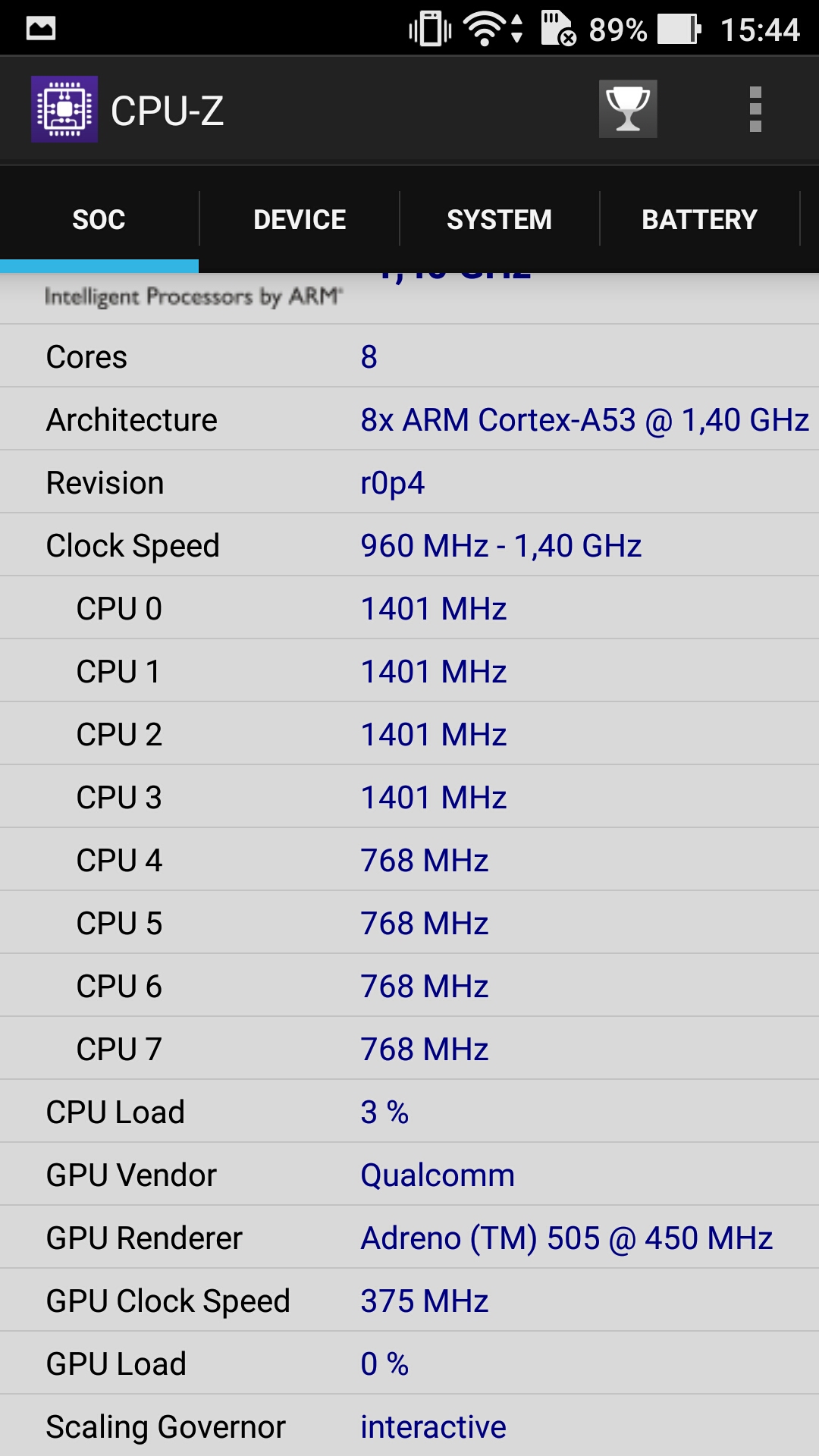Tap the clock showing 15:44
The height and width of the screenshot is (1456, 819).
coord(760,30)
